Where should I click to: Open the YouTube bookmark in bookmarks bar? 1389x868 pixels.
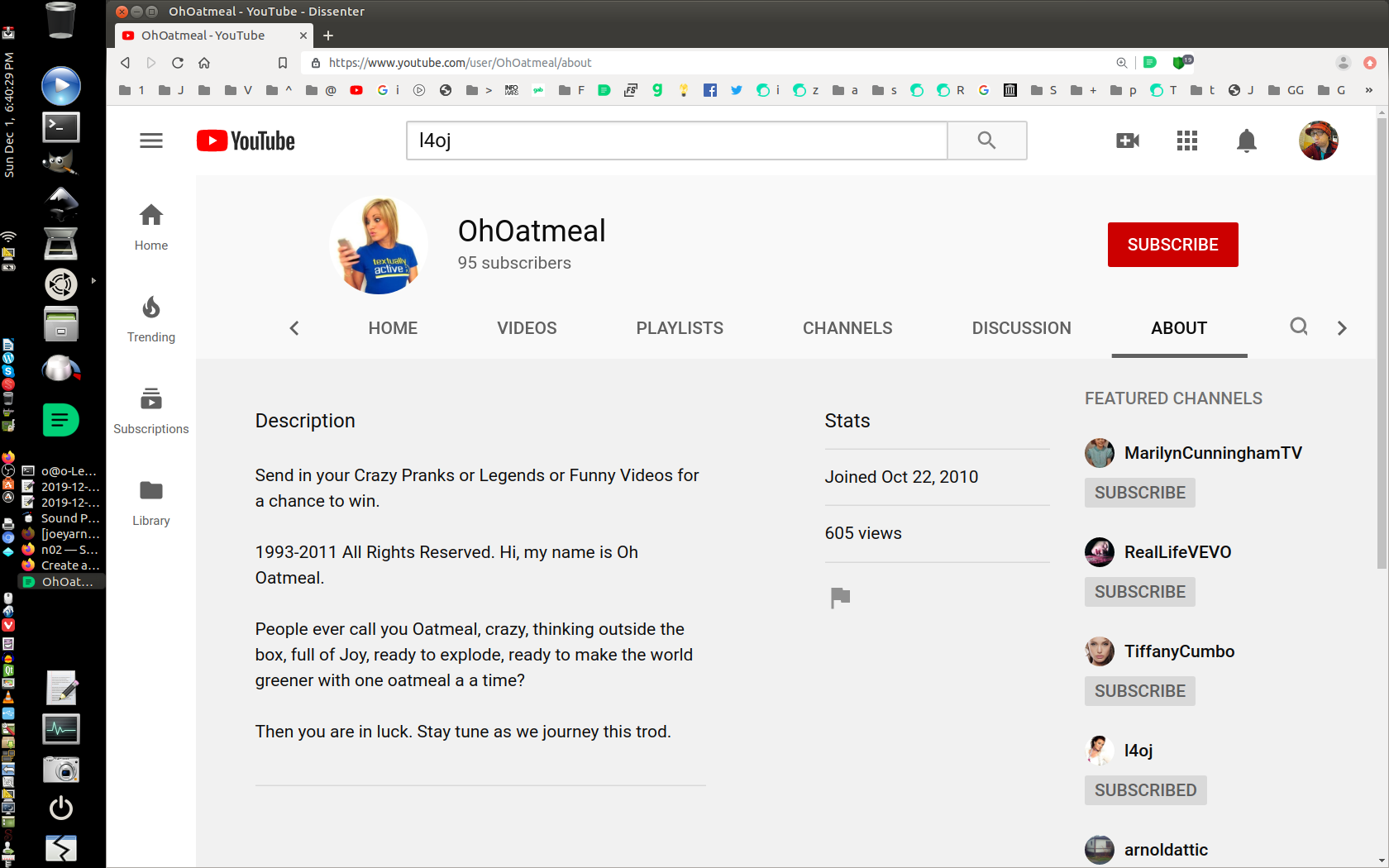[x=356, y=90]
